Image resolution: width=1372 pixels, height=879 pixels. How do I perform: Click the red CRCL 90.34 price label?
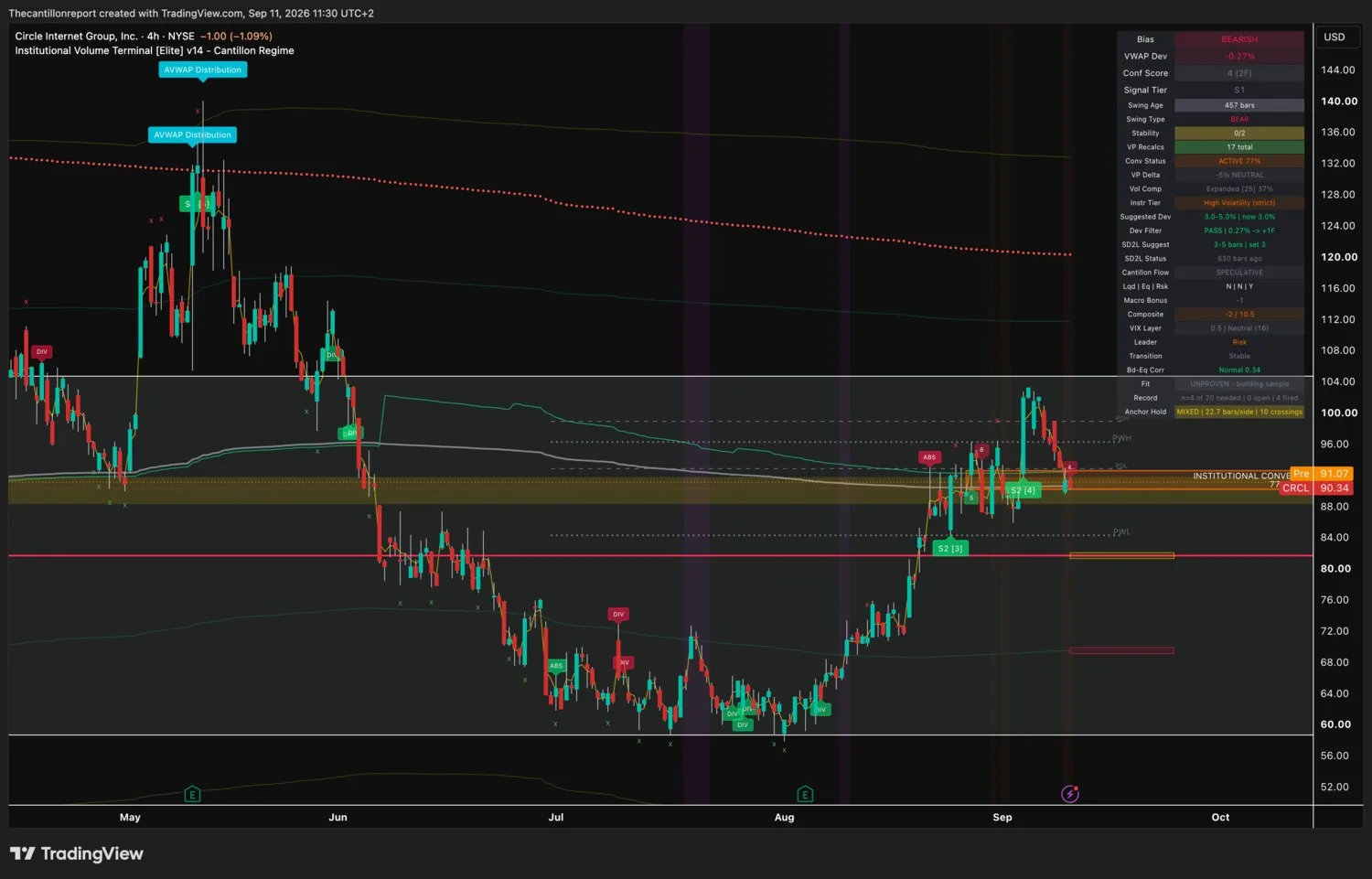(x=1316, y=488)
